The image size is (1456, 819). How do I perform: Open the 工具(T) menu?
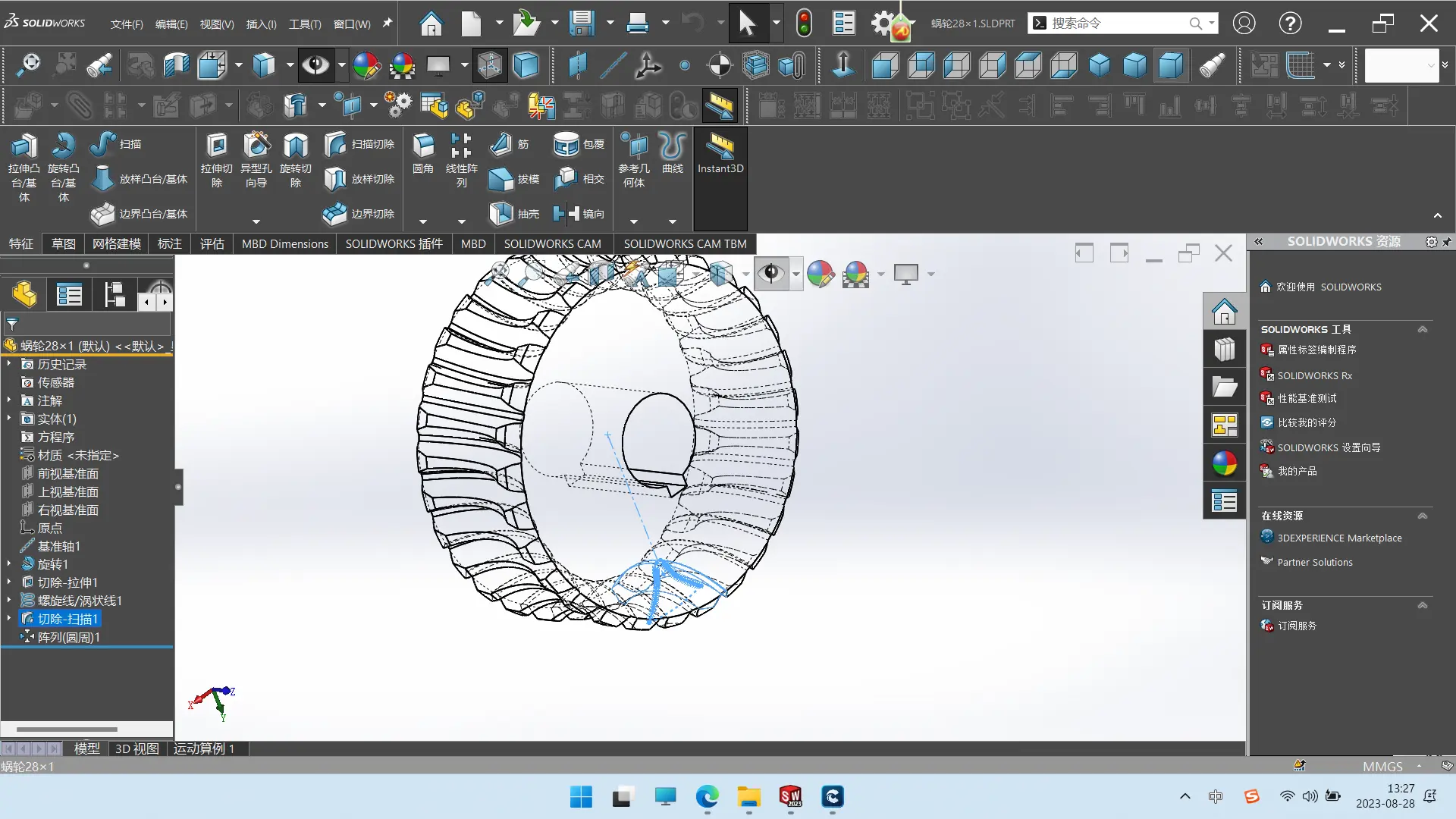[305, 24]
